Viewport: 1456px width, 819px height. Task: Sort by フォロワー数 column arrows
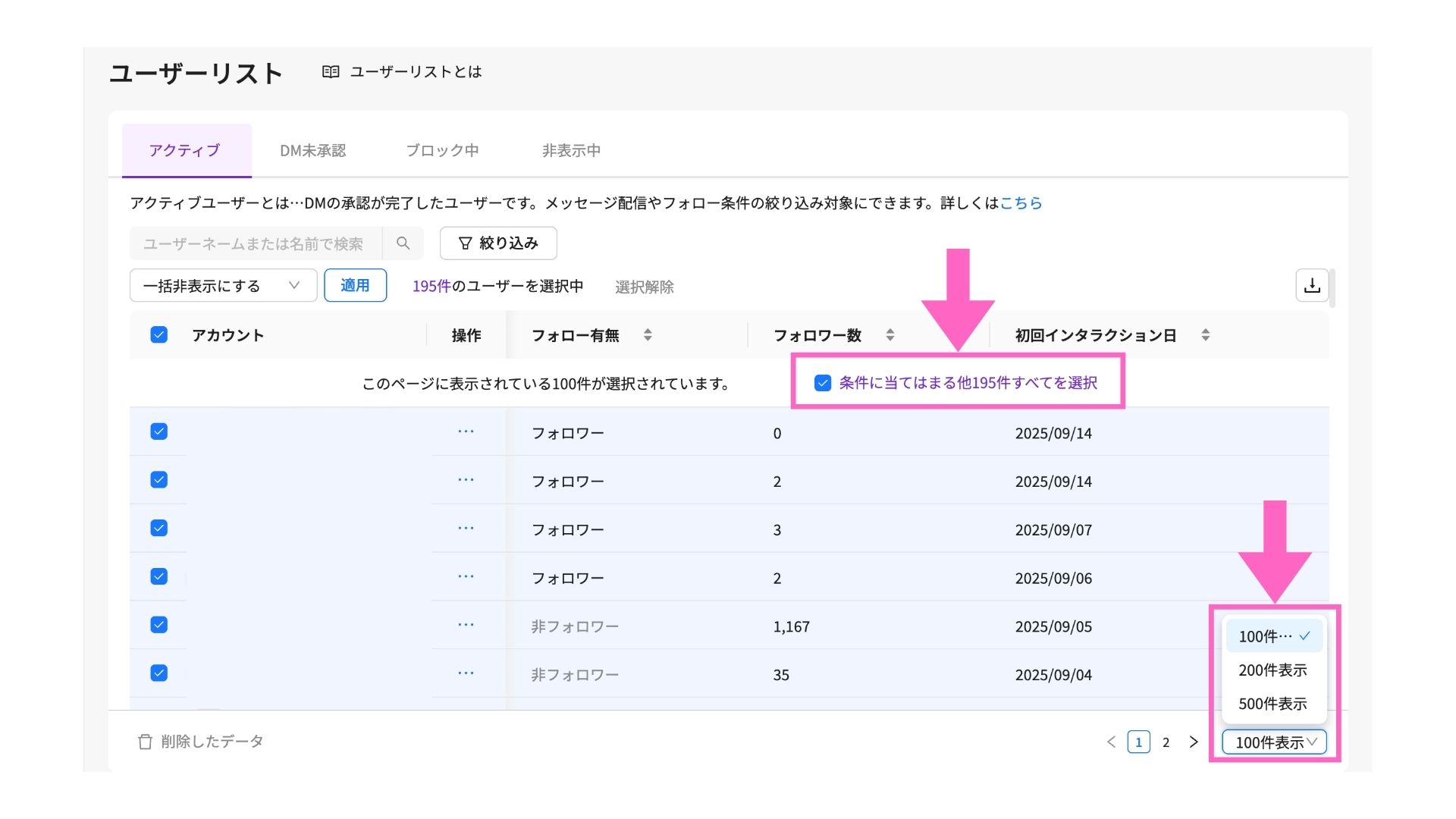pos(890,334)
